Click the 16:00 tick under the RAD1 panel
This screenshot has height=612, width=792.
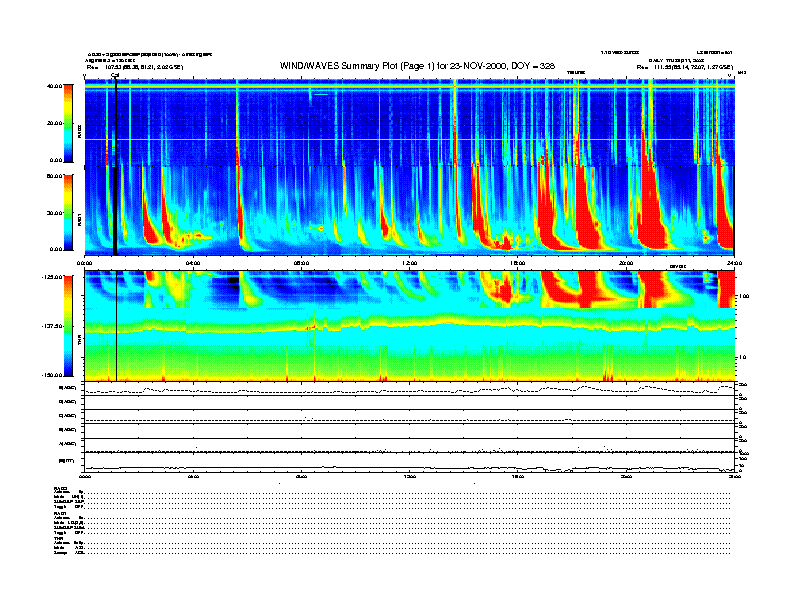pyautogui.click(x=518, y=263)
